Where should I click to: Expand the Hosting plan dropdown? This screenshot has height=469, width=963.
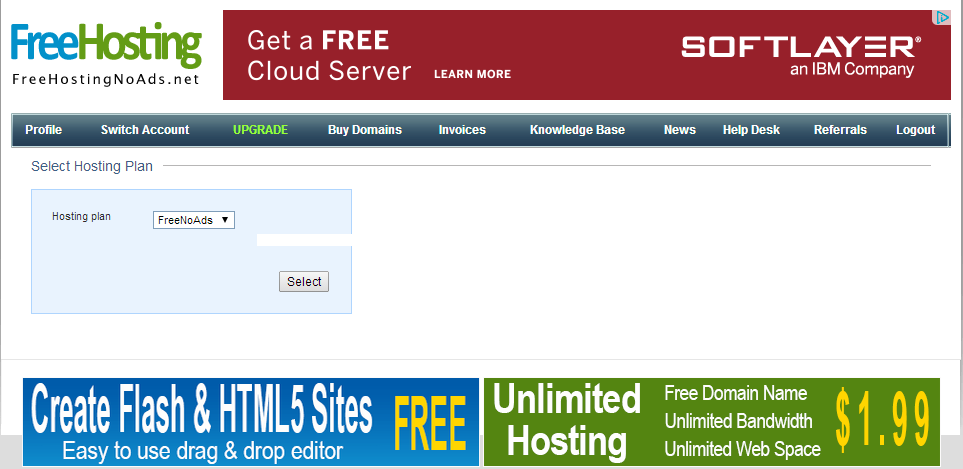tap(193, 220)
